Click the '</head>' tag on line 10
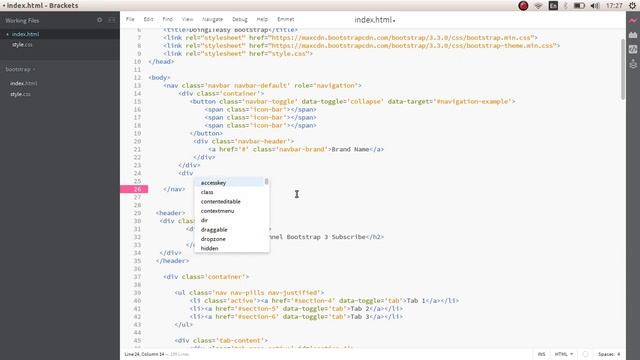The image size is (640, 360). click(x=161, y=61)
